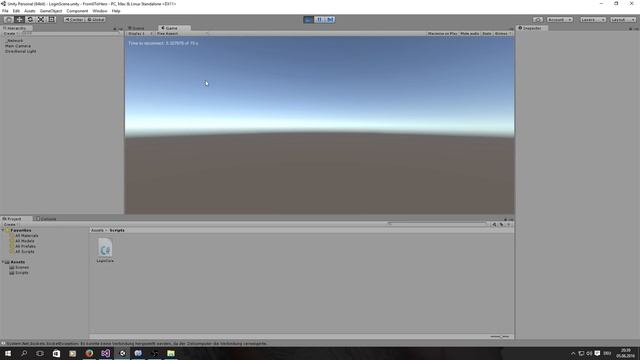Pause the running game
The height and width of the screenshot is (360, 640).
point(320,20)
